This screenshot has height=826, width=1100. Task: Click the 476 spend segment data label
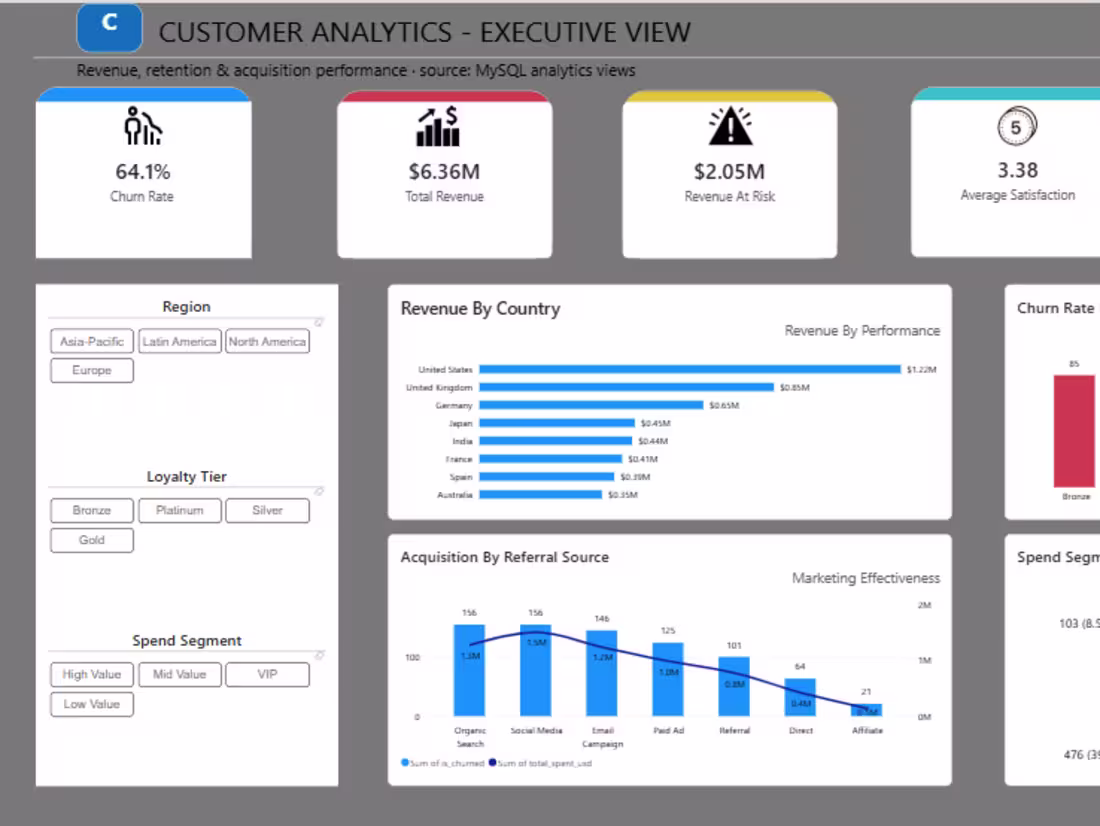point(1082,754)
